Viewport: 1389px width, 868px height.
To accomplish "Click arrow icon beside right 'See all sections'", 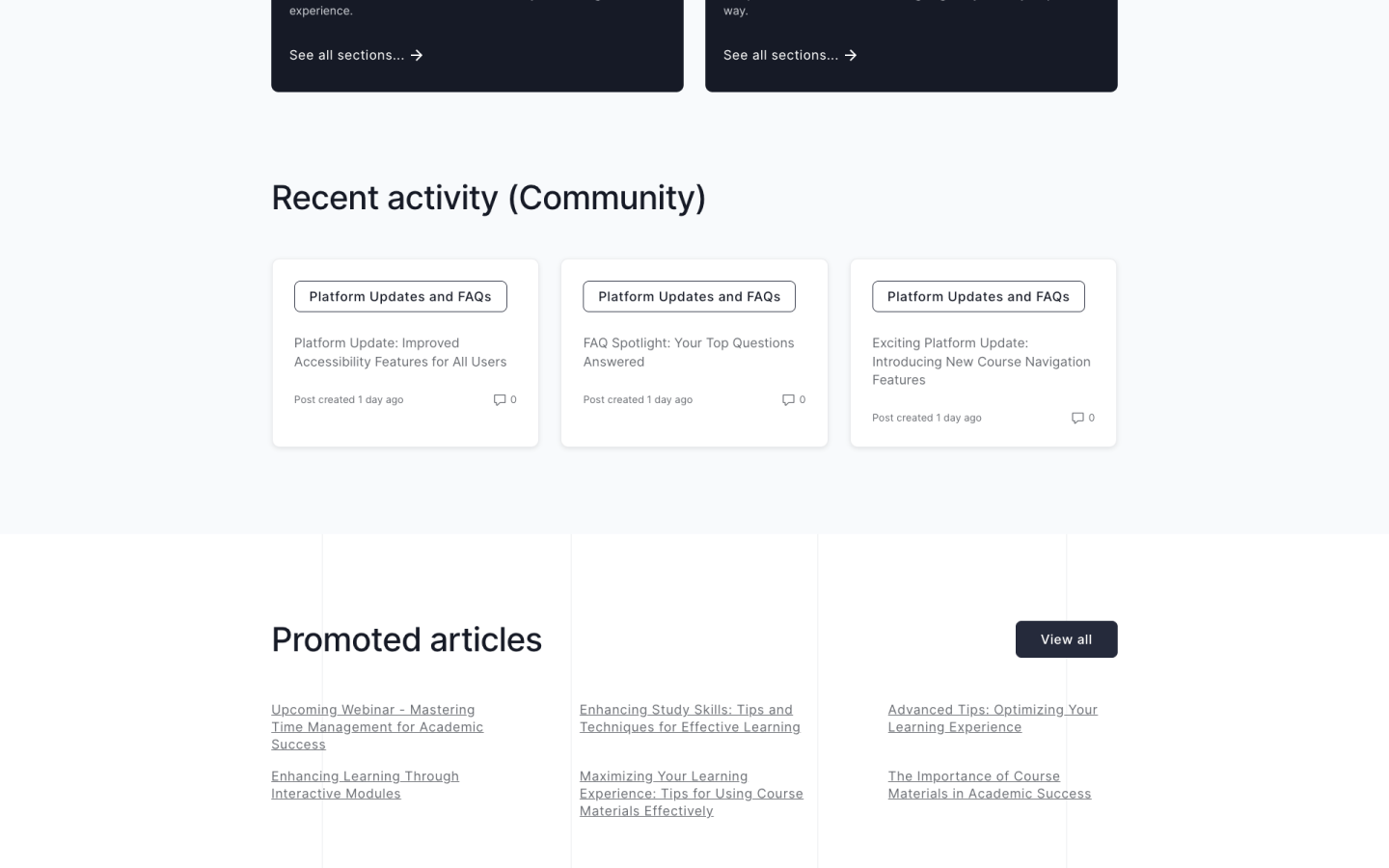I will (851, 56).
